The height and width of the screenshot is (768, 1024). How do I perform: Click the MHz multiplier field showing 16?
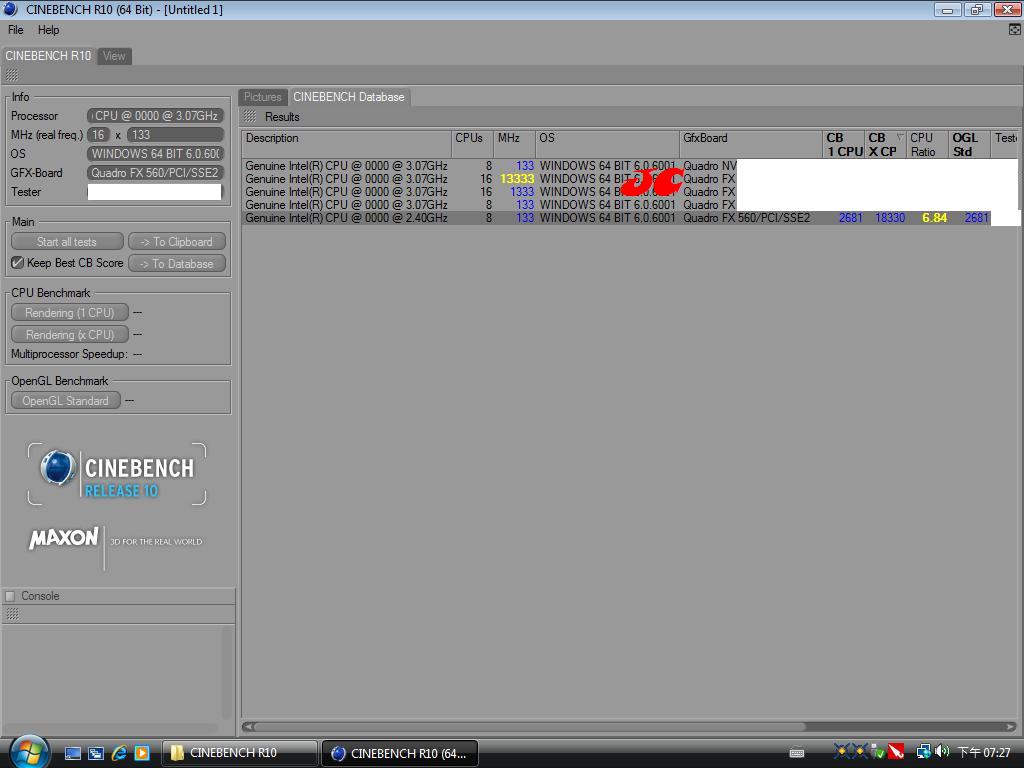(98, 135)
